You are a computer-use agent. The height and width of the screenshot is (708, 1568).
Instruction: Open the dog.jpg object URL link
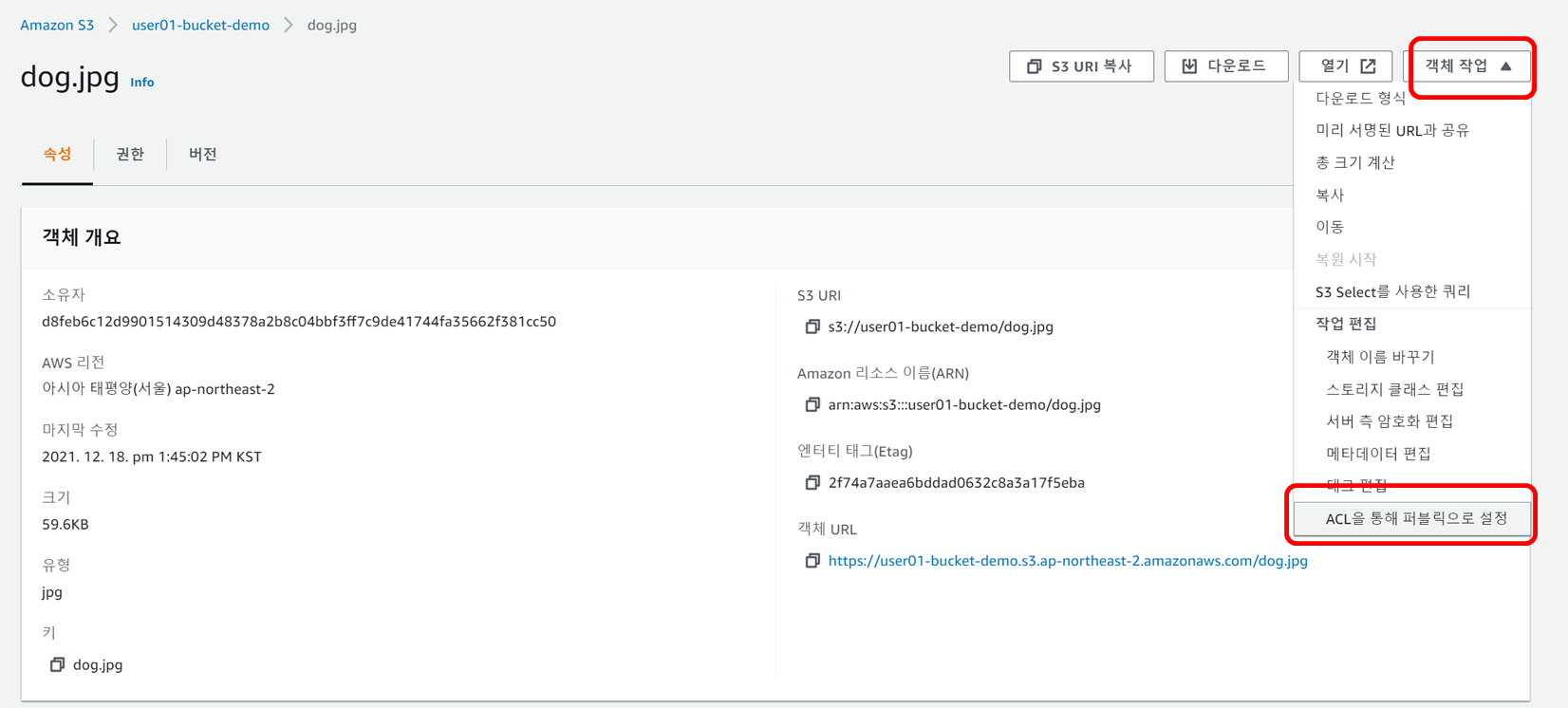pos(1068,561)
